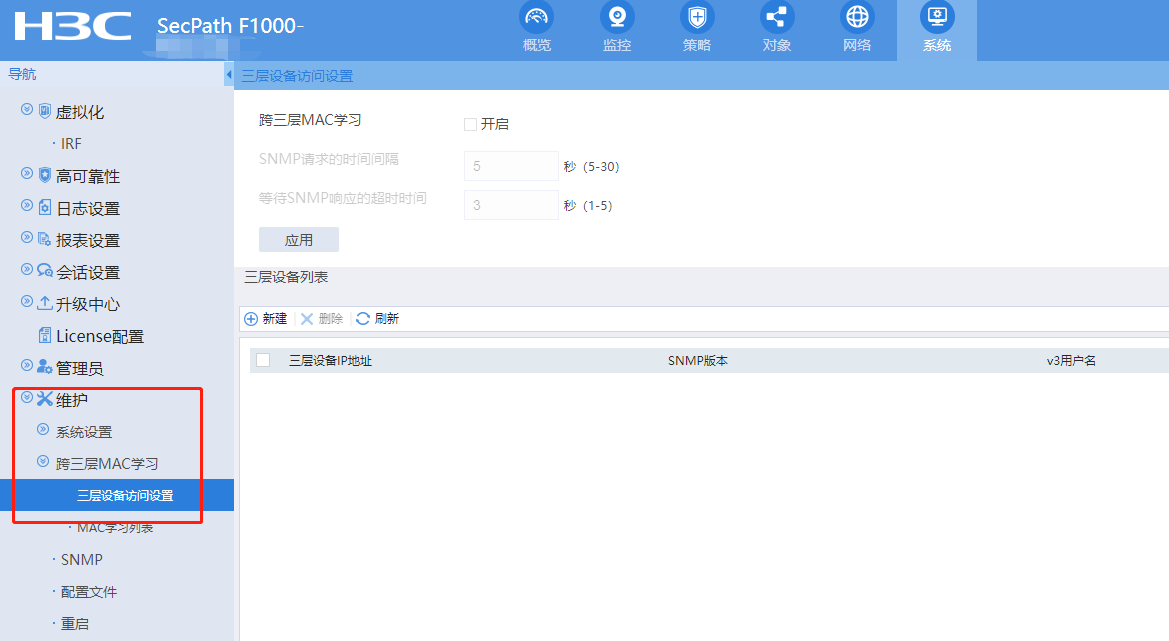Collapse the 维护 tree node
Viewport: 1169px width, 641px height.
click(x=27, y=397)
